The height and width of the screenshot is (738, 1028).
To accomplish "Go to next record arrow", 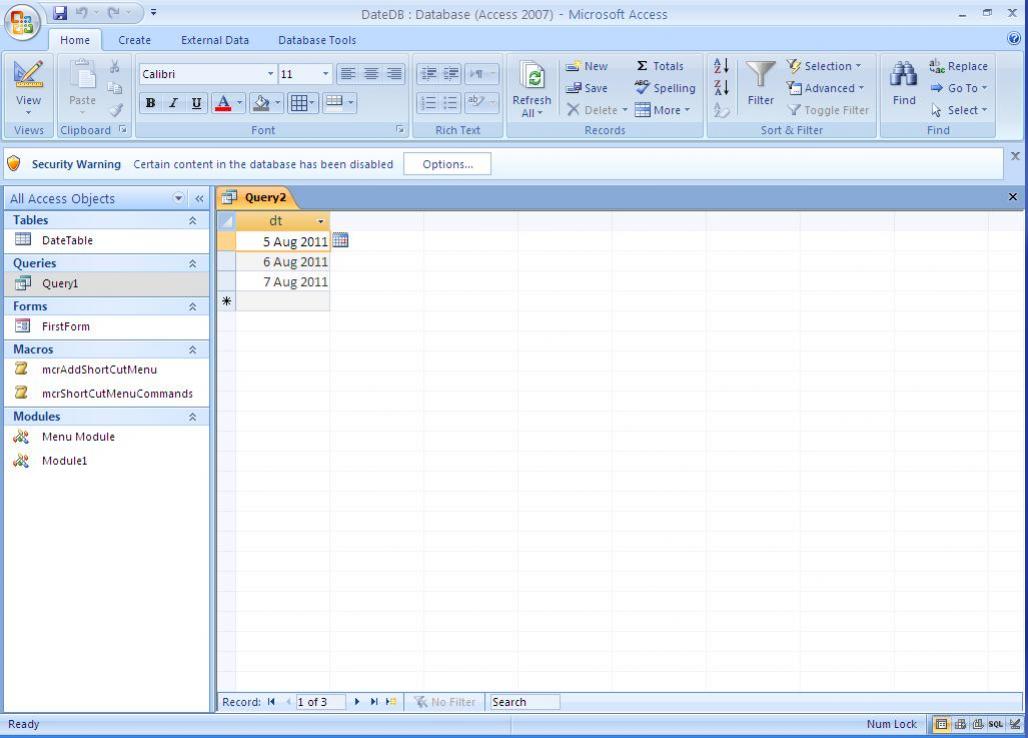I will coord(357,702).
